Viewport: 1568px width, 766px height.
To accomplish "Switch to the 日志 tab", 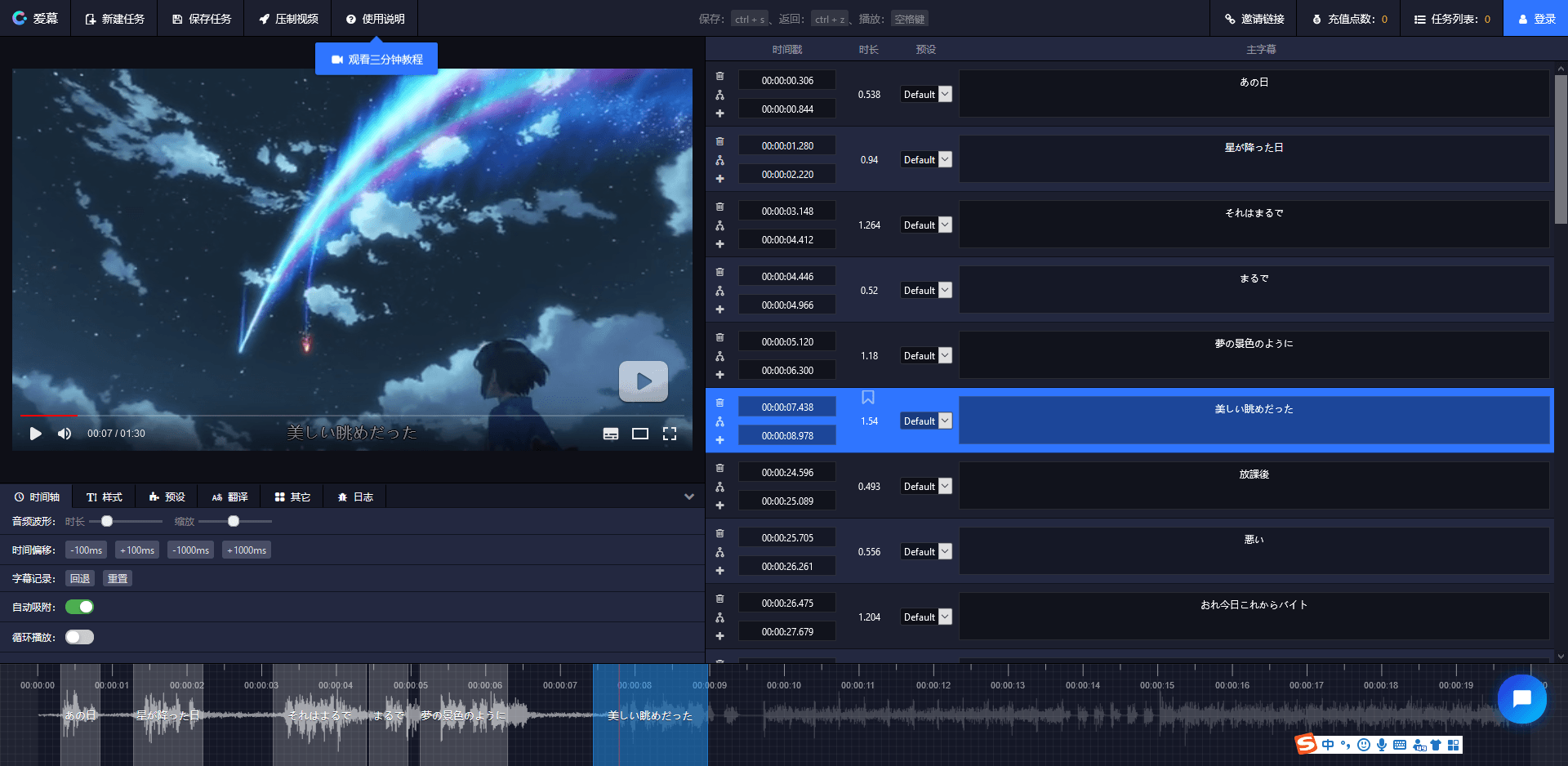I will 355,497.
